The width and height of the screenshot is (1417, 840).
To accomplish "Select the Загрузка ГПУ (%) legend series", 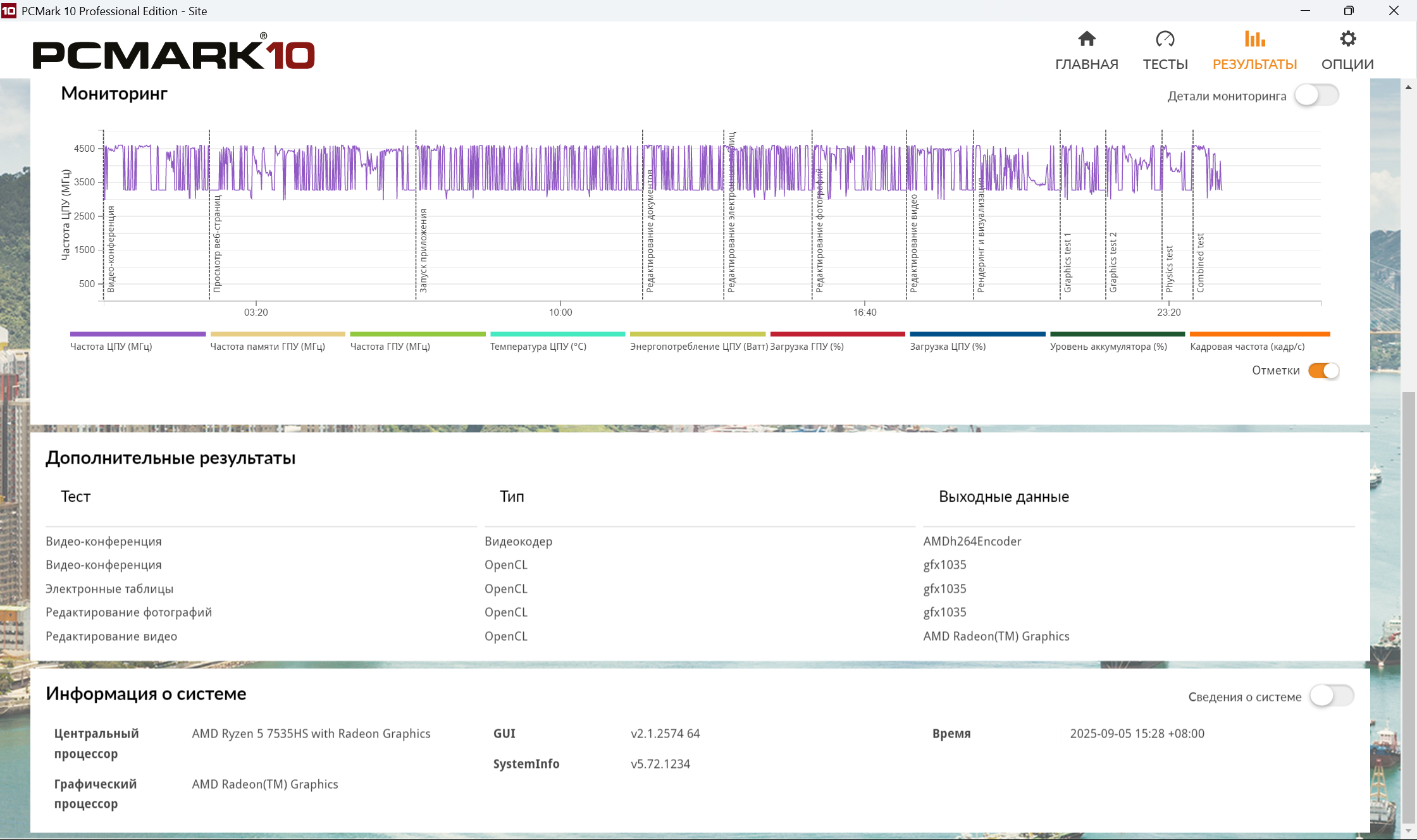I will [807, 346].
